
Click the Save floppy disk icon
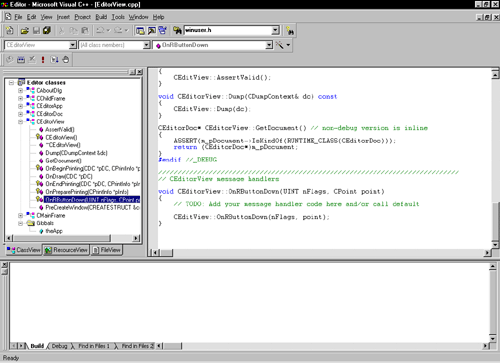36,31
